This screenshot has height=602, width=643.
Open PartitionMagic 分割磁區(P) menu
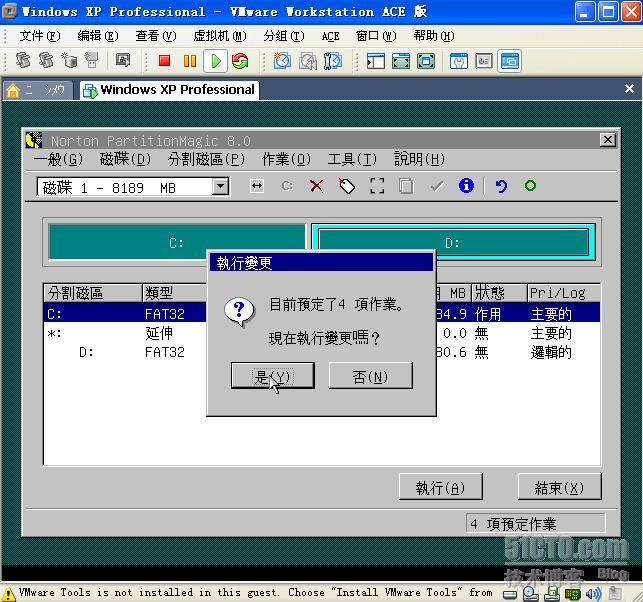tap(206, 159)
